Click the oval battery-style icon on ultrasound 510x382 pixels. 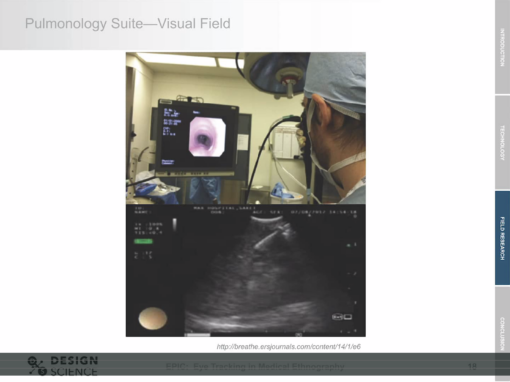(x=337, y=317)
